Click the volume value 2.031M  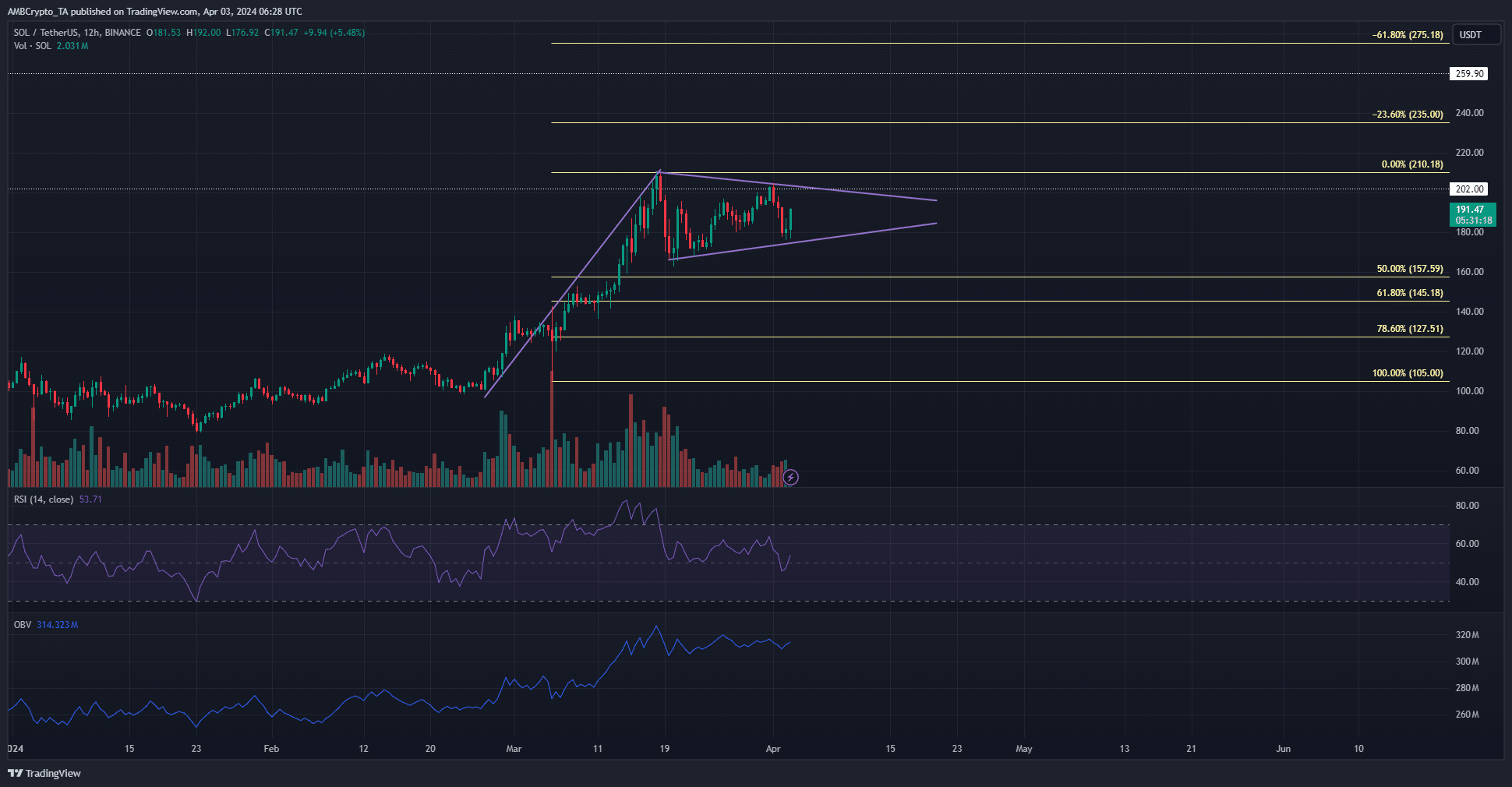pos(72,46)
